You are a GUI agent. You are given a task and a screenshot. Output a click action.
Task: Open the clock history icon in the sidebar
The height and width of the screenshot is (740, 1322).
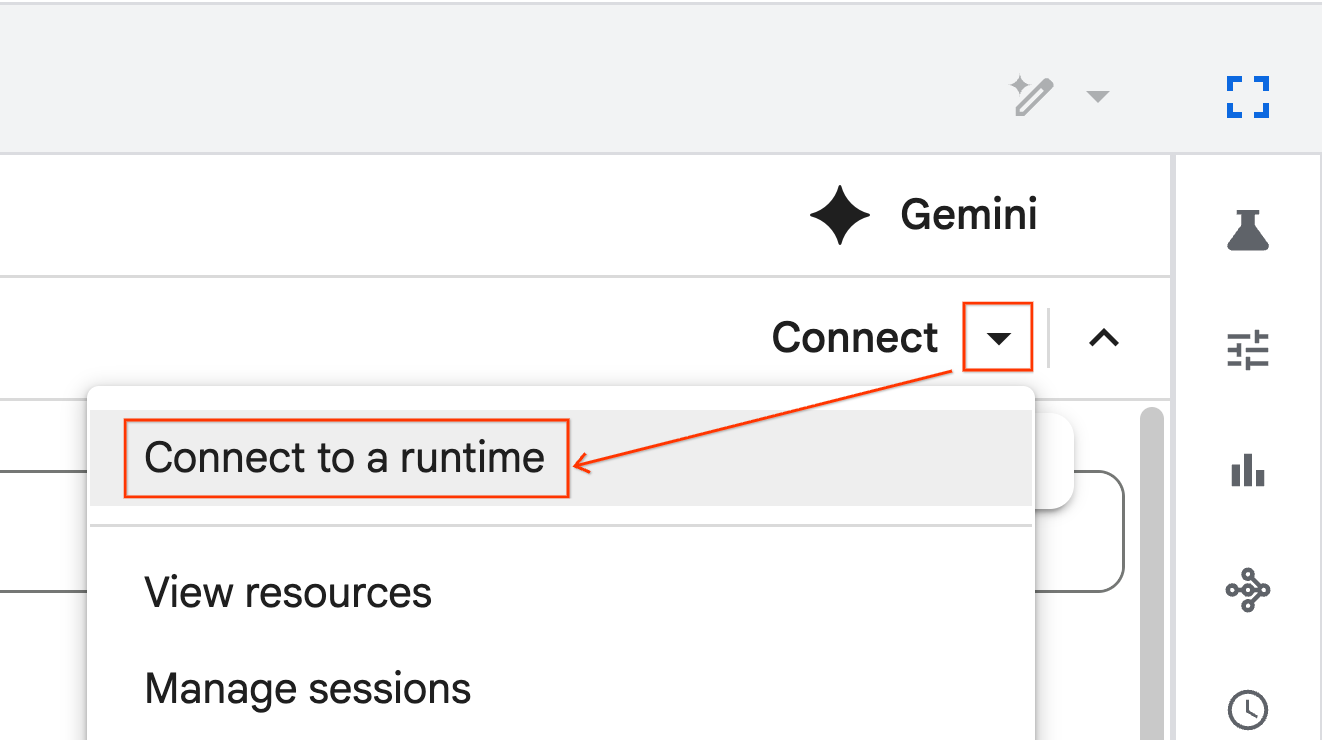tap(1248, 709)
